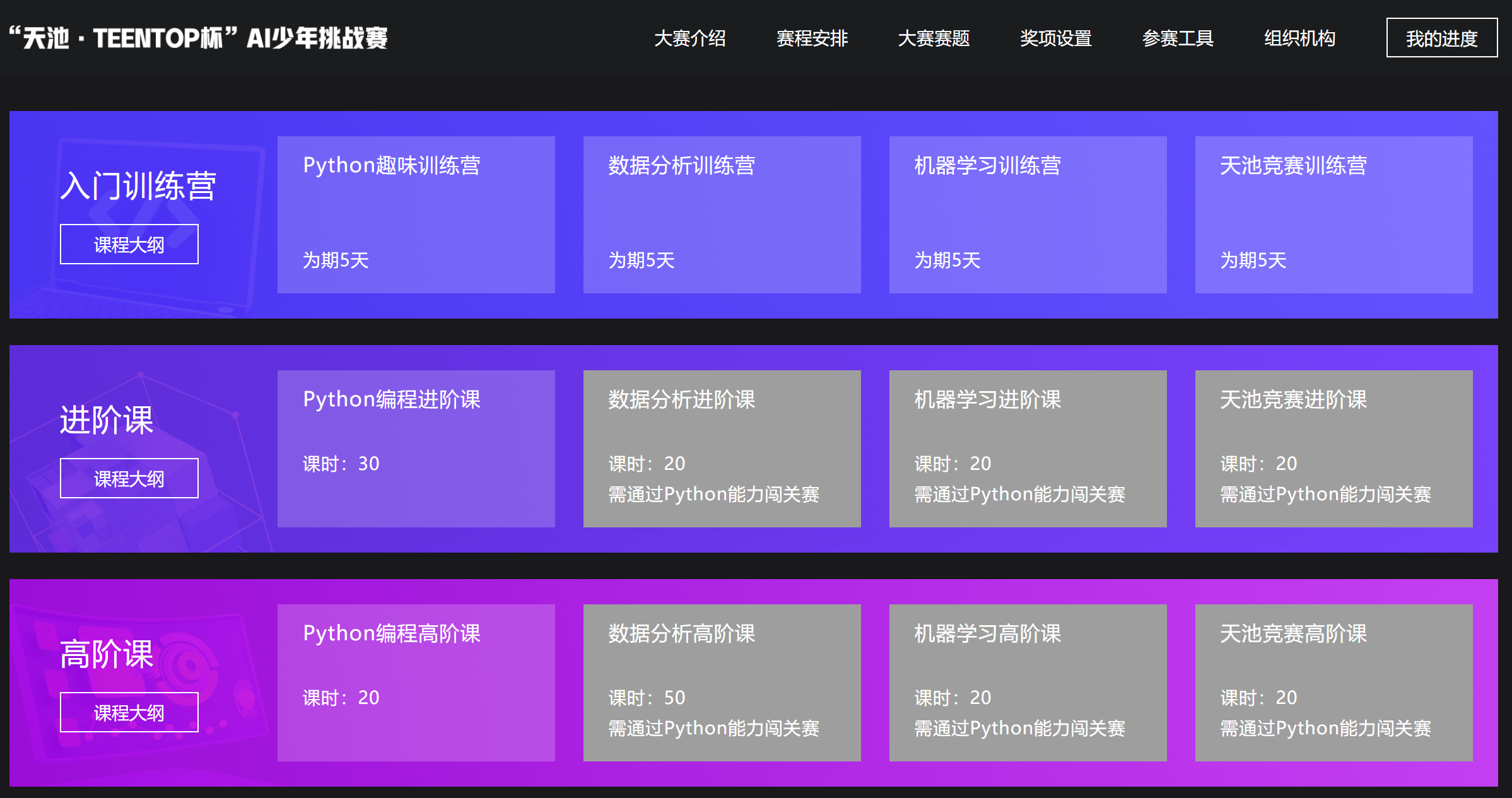Select the Python编程进阶课 card
Viewport: 1512px width, 798px height.
pyautogui.click(x=416, y=449)
